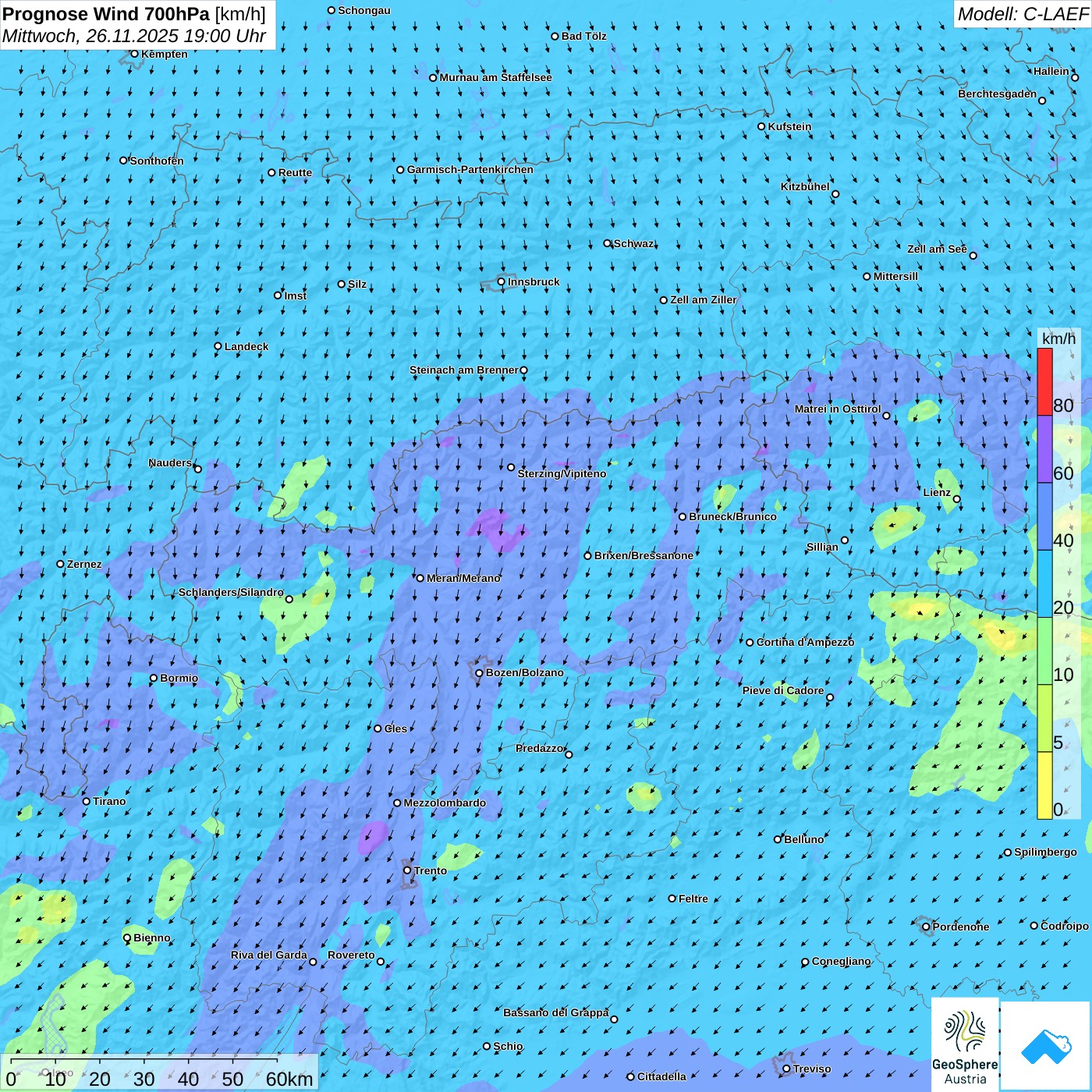The height and width of the screenshot is (1092, 1092).
Task: Click the Murnau am Staffelsee label
Action: click(495, 77)
